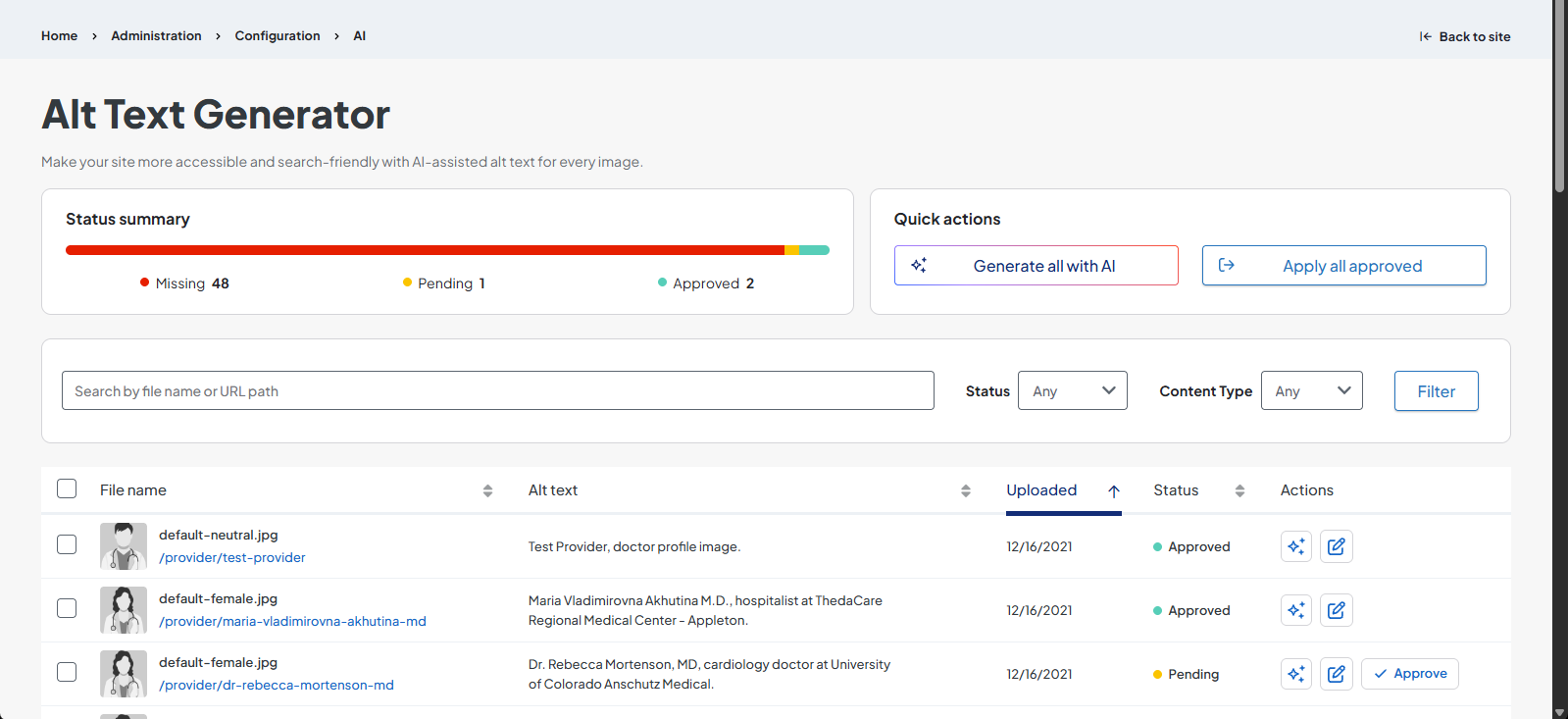Screen dimensions: 1568x719
Task: Approve the Dr. Rebecca Mortenson alt text
Action: pyautogui.click(x=1410, y=674)
